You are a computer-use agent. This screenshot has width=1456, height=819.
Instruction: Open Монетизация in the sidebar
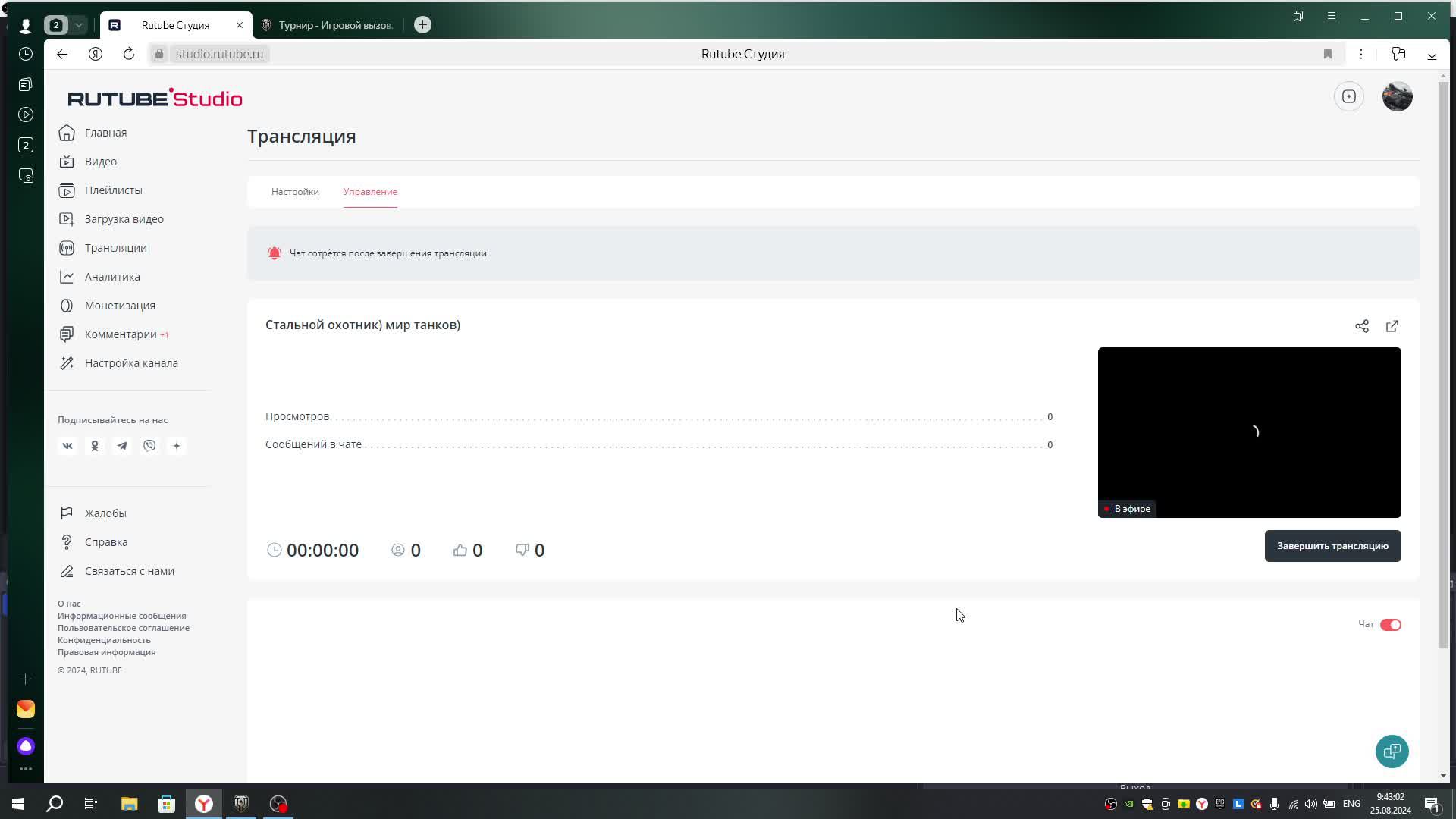click(120, 306)
